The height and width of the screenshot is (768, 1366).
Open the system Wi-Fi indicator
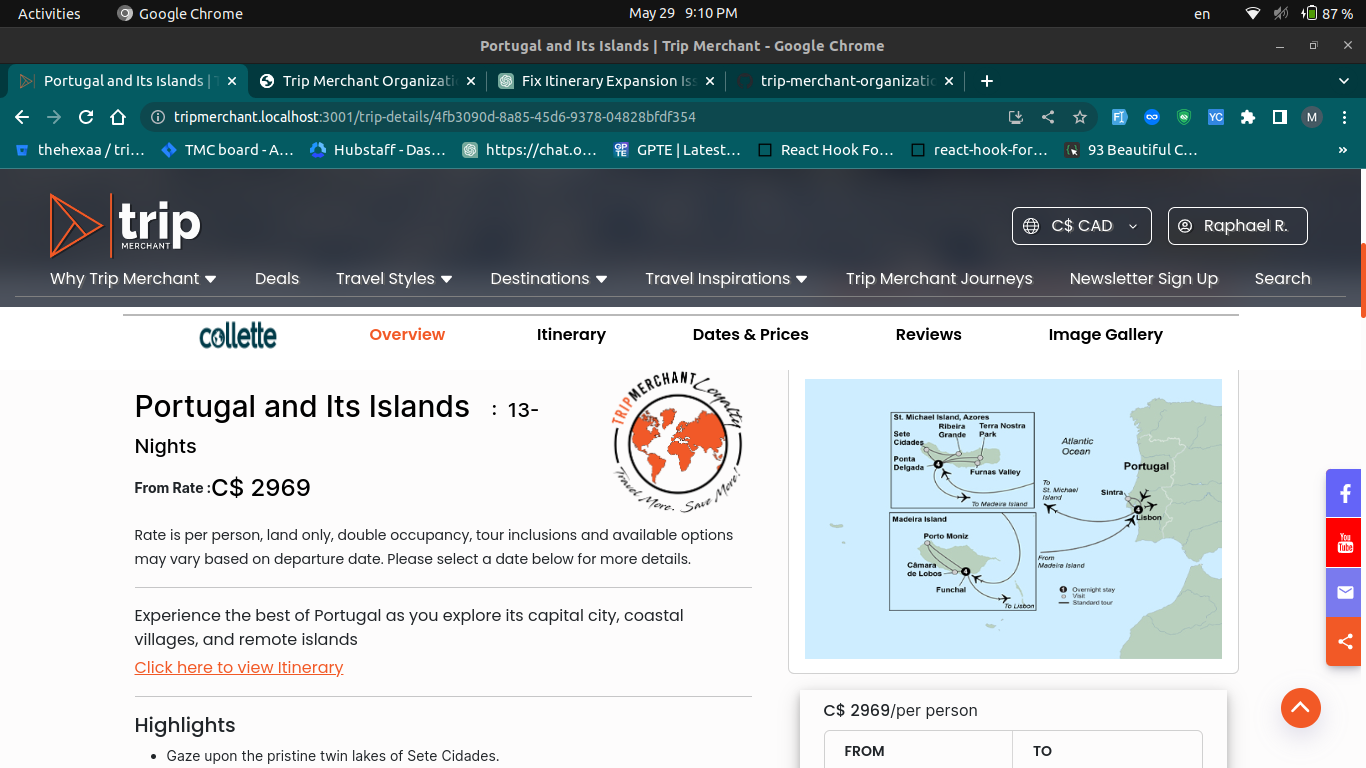[x=1253, y=14]
